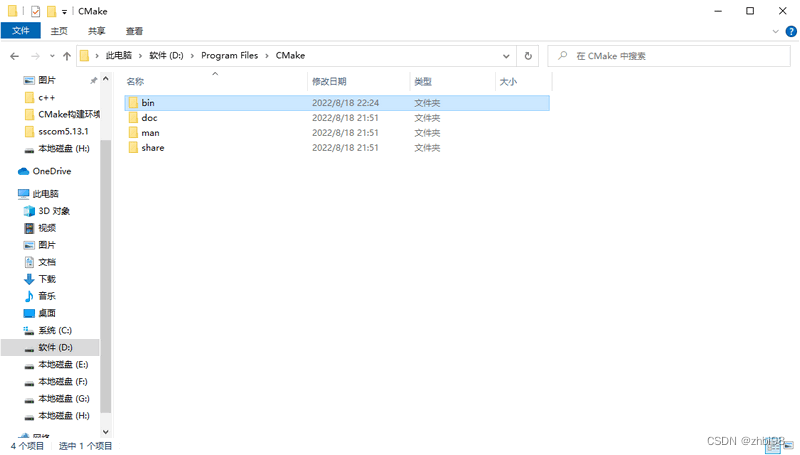Screen dimensions: 800x455
Task: Open OneDrive in the navigation pane
Action: [x=52, y=171]
